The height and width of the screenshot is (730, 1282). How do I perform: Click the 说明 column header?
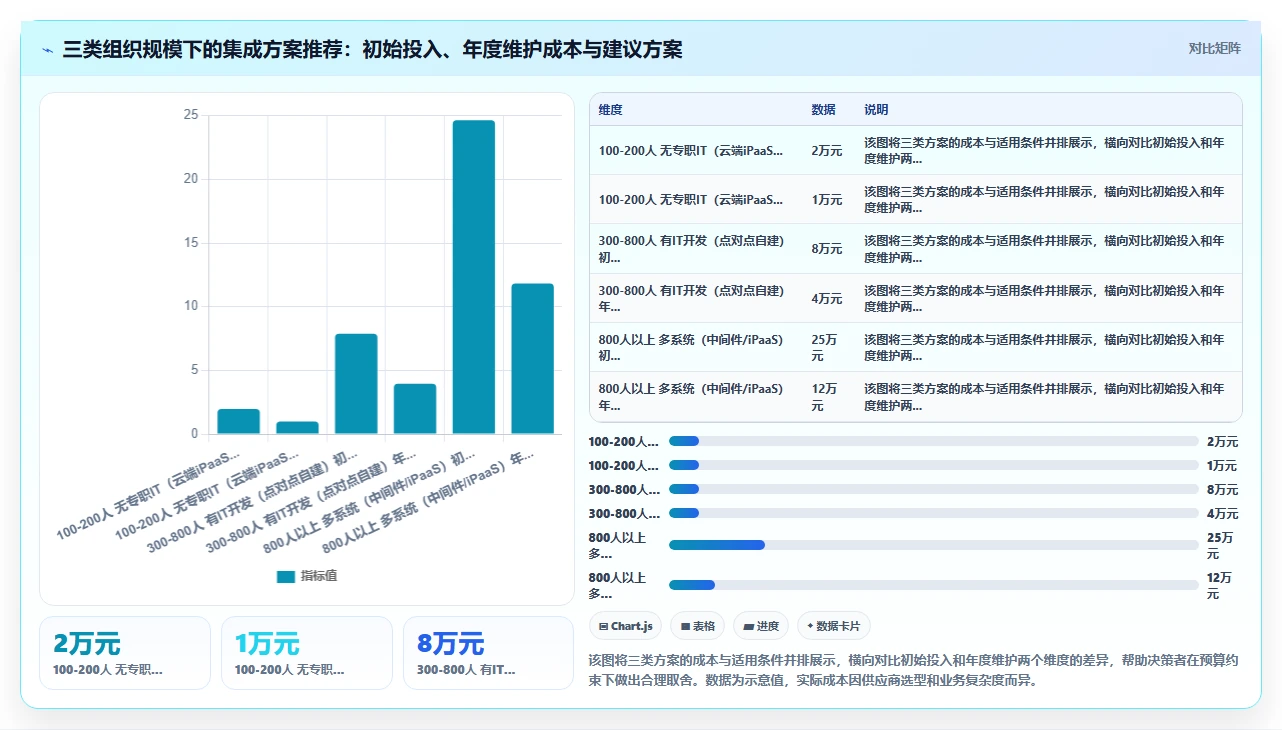[876, 110]
